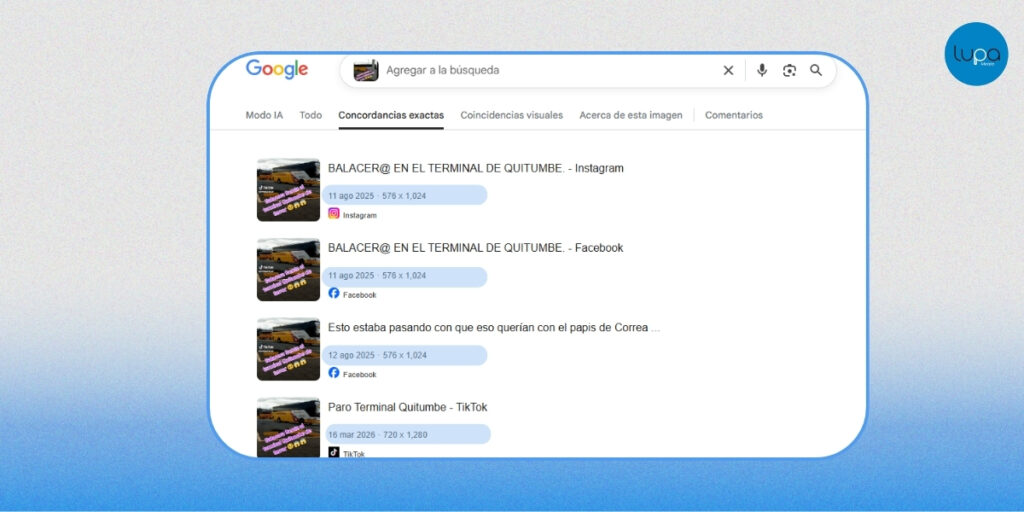The width and height of the screenshot is (1024, 512).
Task: Open the Coincidencias visuales tab
Action: [x=511, y=115]
